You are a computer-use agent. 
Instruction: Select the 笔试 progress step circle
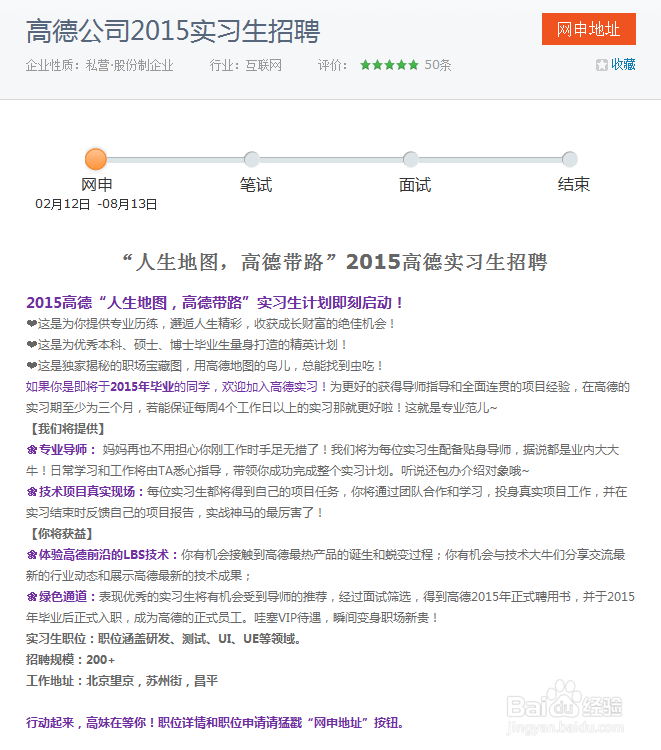(252, 159)
